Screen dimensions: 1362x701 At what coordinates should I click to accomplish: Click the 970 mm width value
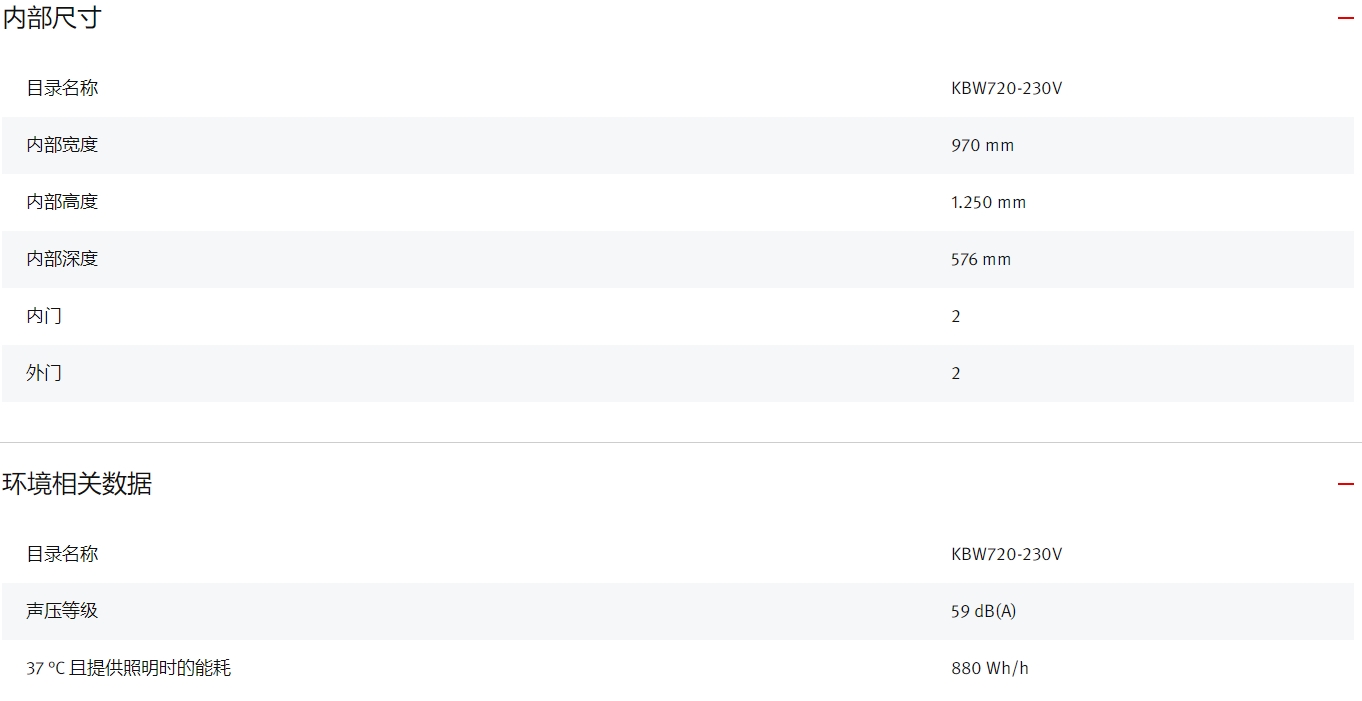982,145
